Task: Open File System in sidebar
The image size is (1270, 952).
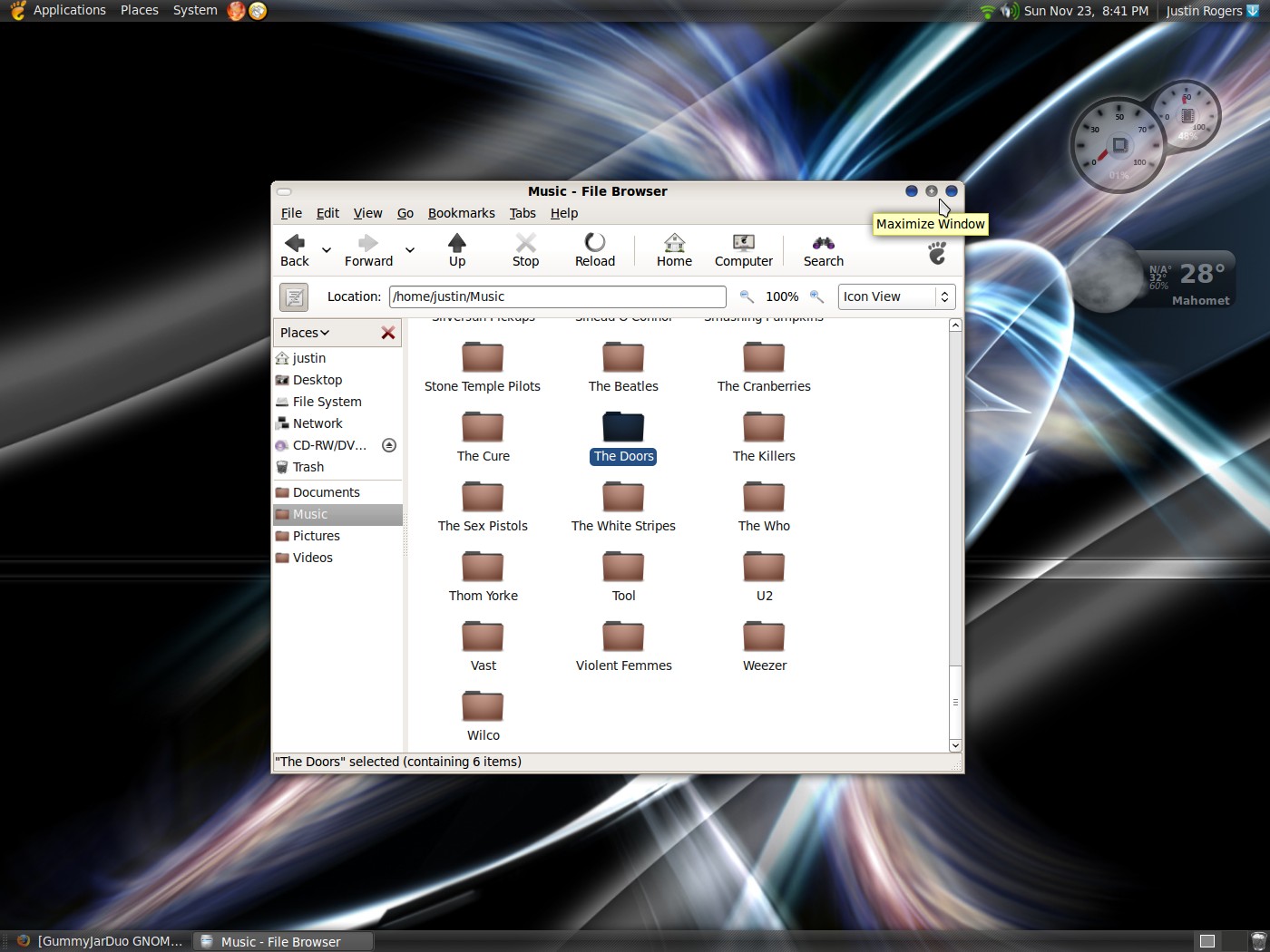Action: coord(337,402)
